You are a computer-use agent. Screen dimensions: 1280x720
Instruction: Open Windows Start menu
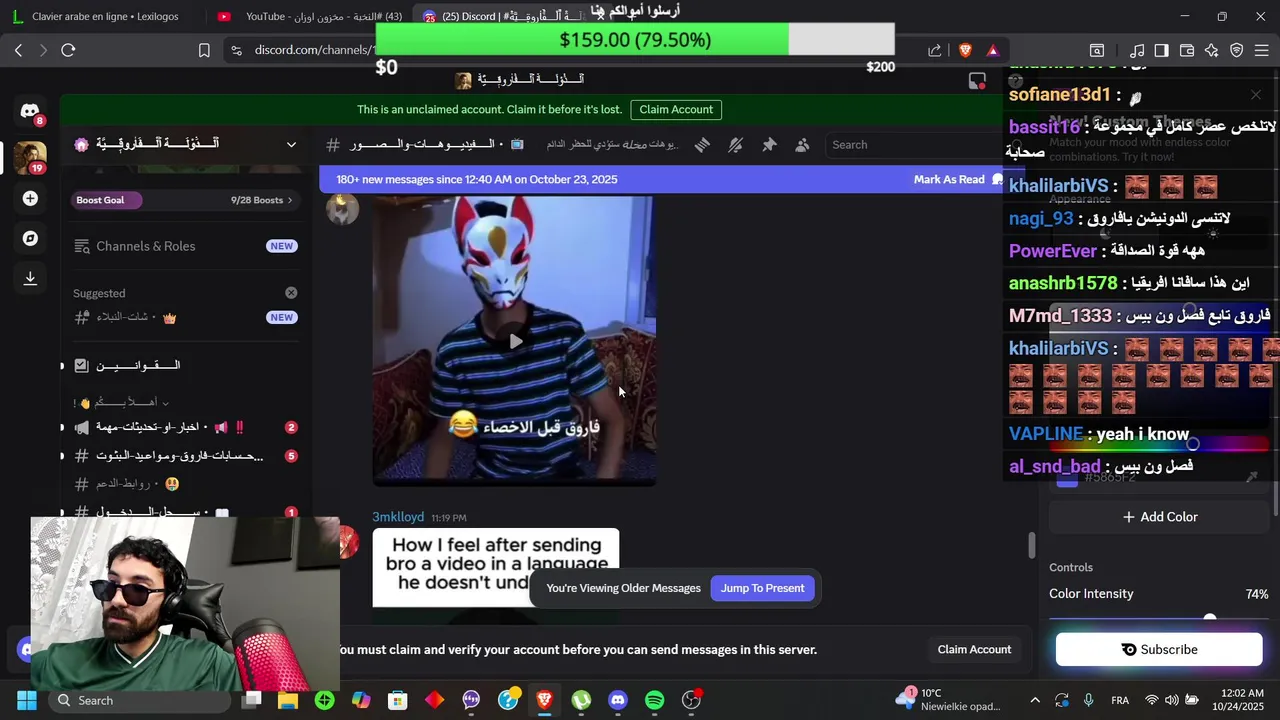click(x=27, y=700)
